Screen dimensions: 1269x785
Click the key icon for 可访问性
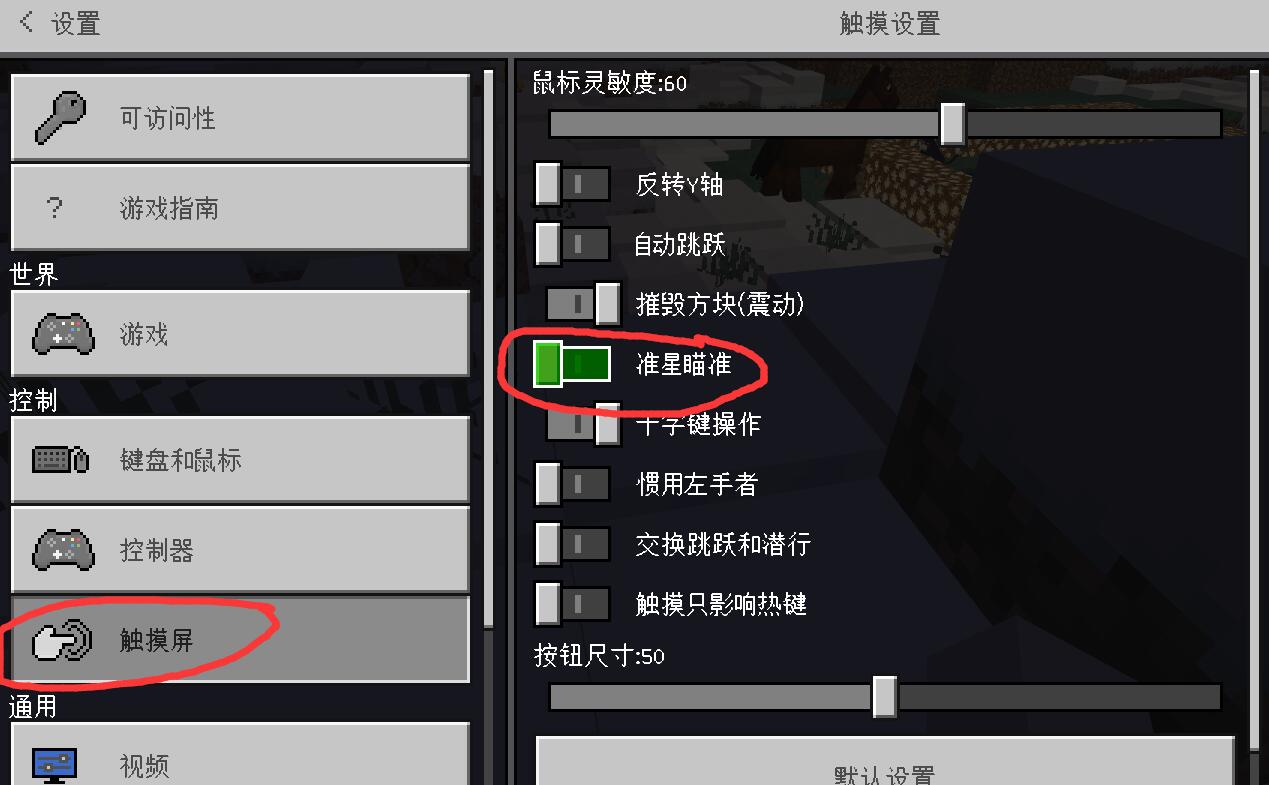[61, 118]
